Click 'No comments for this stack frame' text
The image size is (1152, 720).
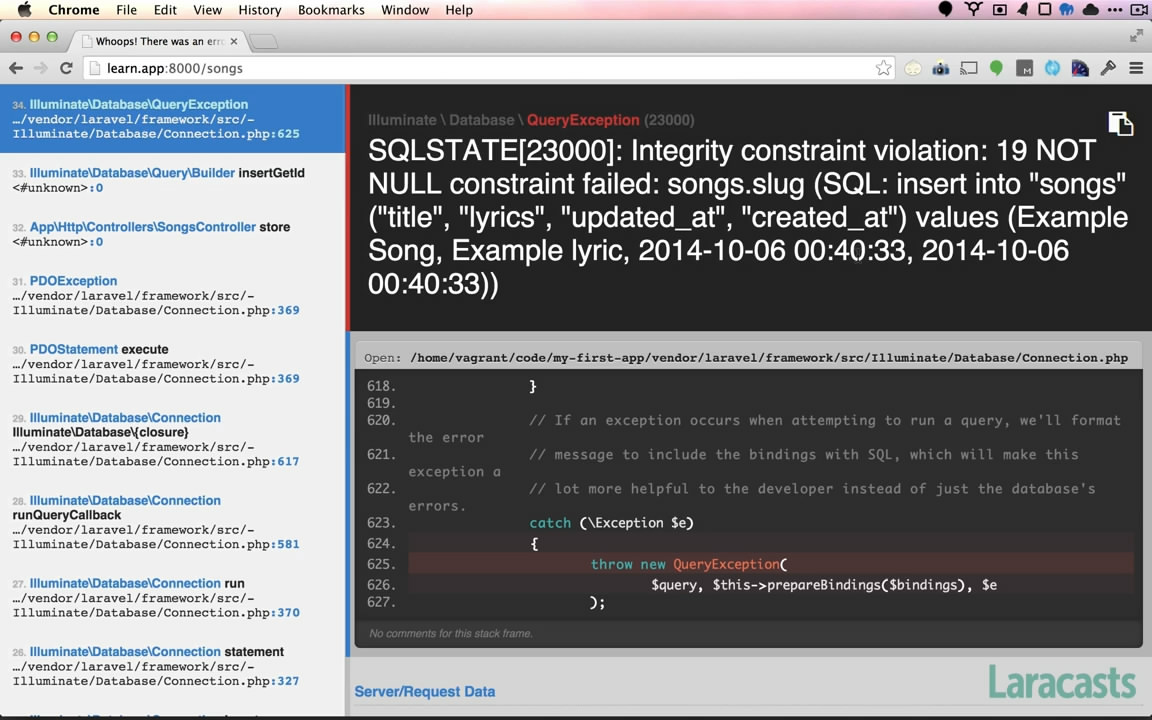pyautogui.click(x=451, y=633)
